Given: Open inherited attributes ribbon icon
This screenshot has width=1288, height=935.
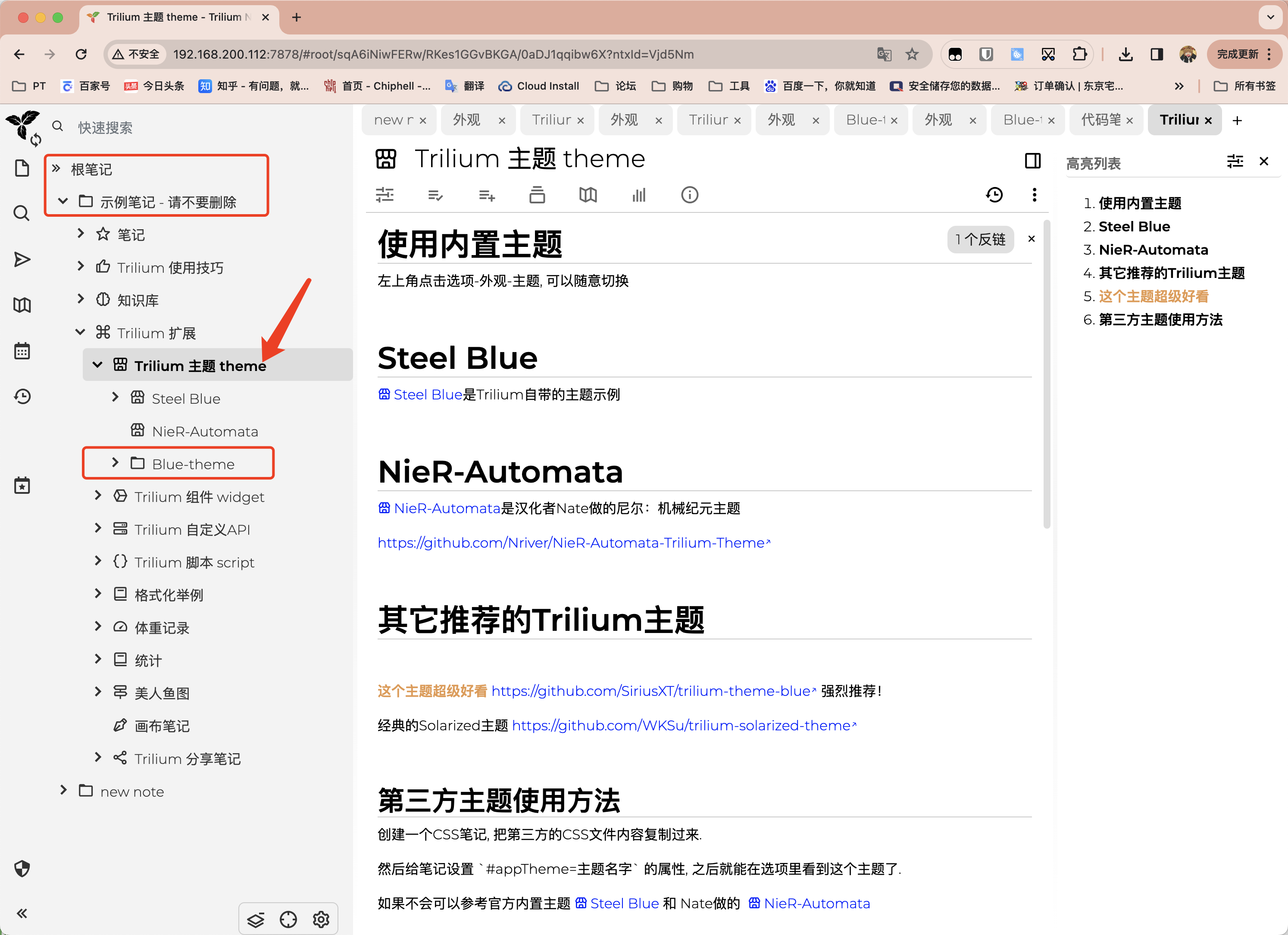Looking at the screenshot, I should [487, 195].
